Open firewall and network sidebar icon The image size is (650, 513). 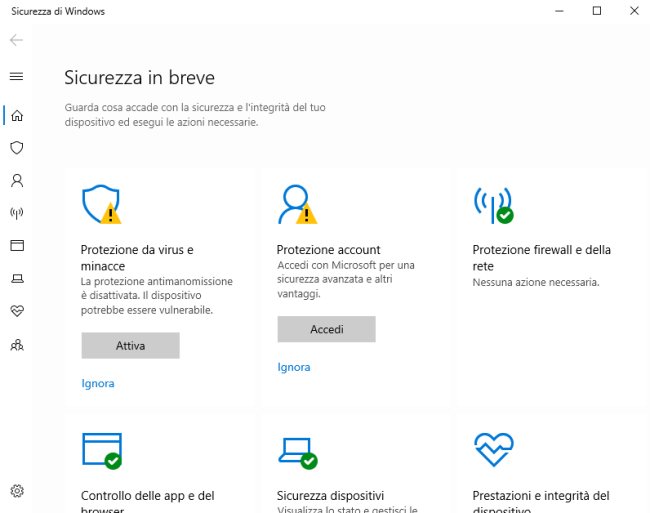(x=17, y=213)
